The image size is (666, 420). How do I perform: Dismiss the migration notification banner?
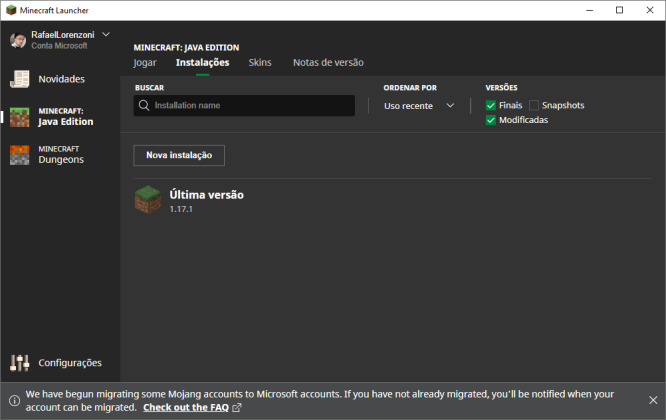[x=653, y=400]
